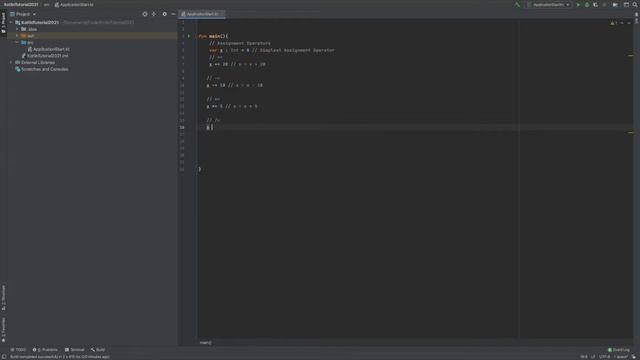The height and width of the screenshot is (360, 640).
Task: Click the upper stripe mark on the editor scrollbar
Action: 631,56
